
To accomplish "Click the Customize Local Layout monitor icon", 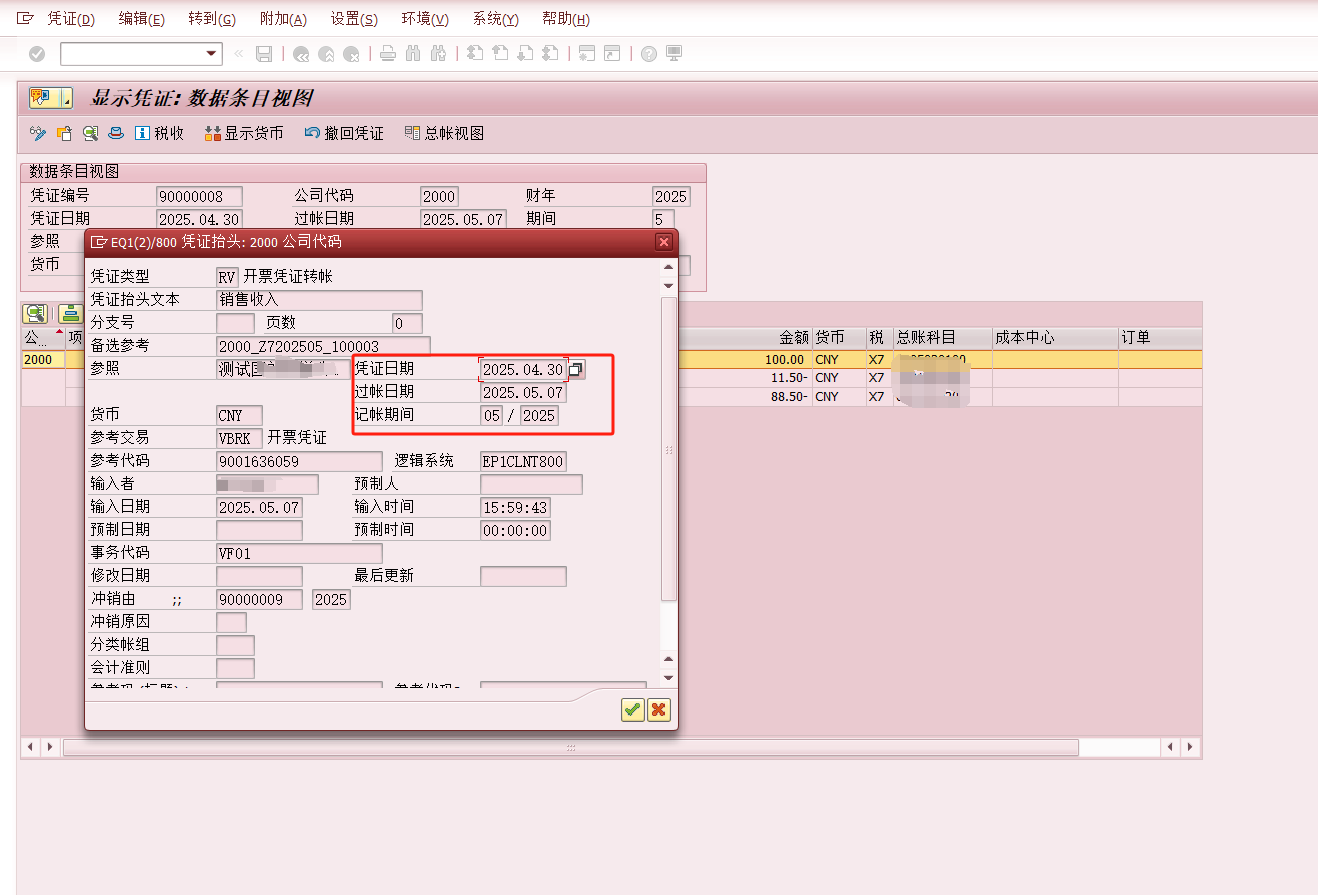I will (674, 54).
